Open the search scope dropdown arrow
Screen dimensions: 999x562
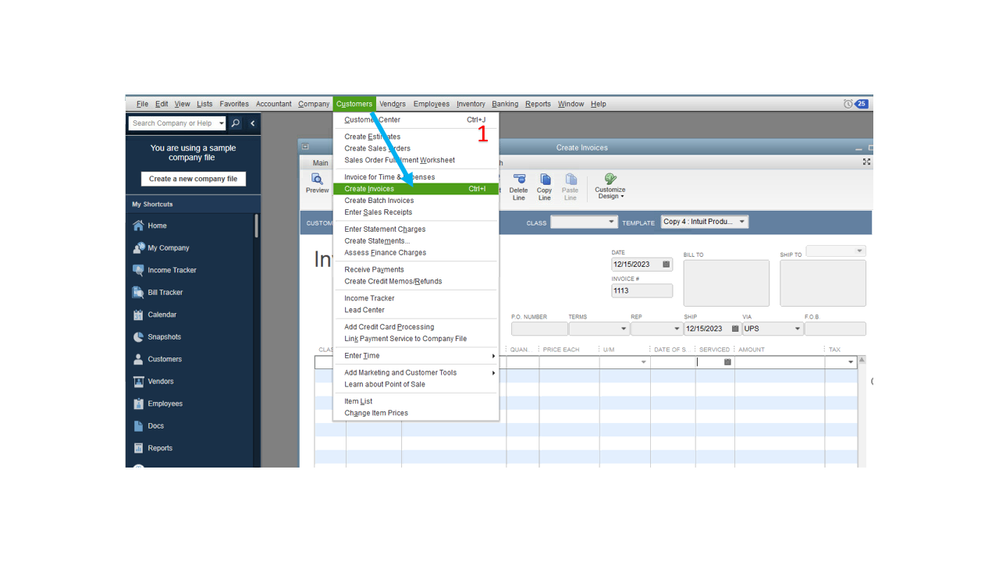coord(221,123)
